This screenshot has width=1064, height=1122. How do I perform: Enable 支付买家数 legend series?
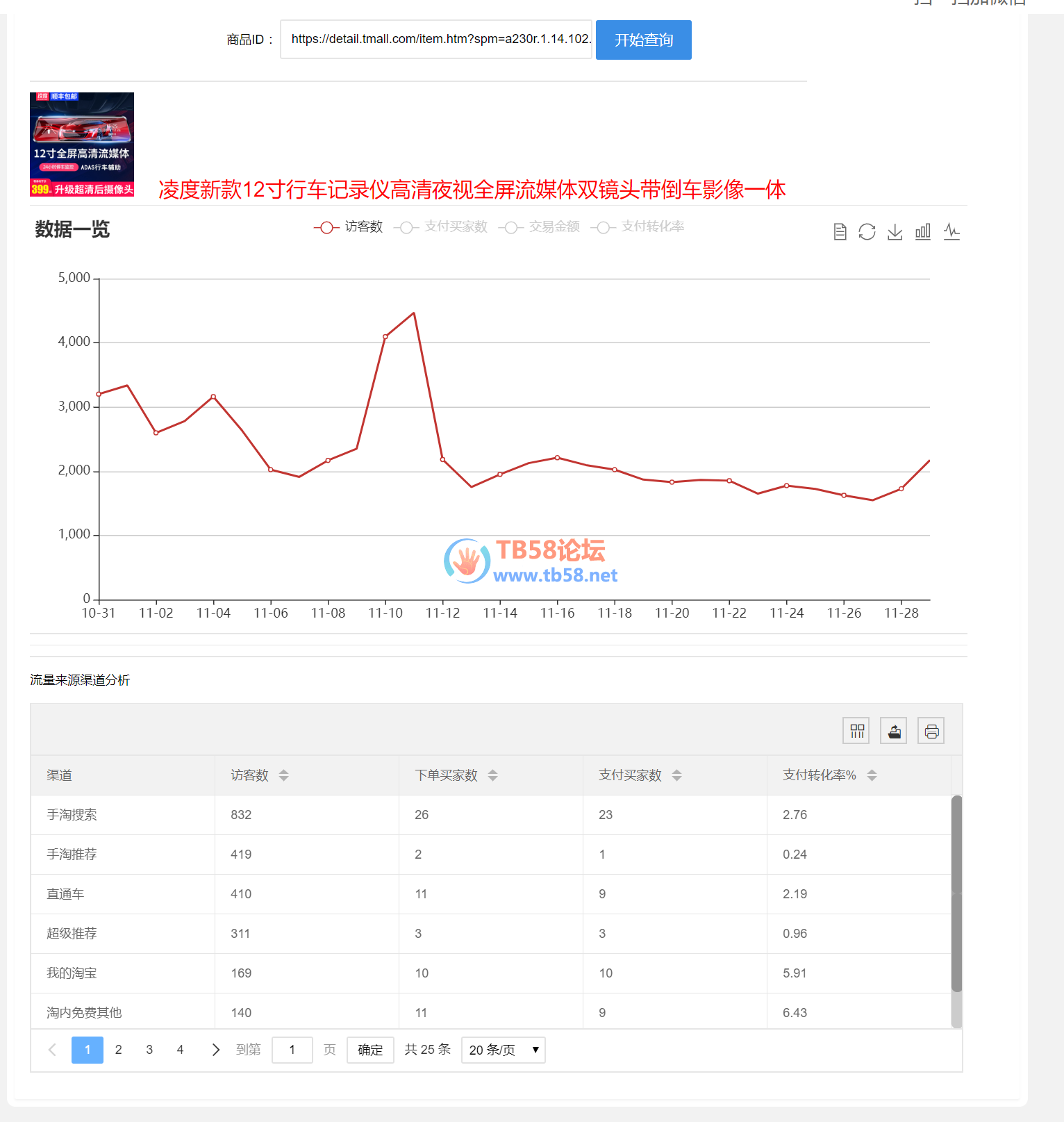click(x=441, y=227)
